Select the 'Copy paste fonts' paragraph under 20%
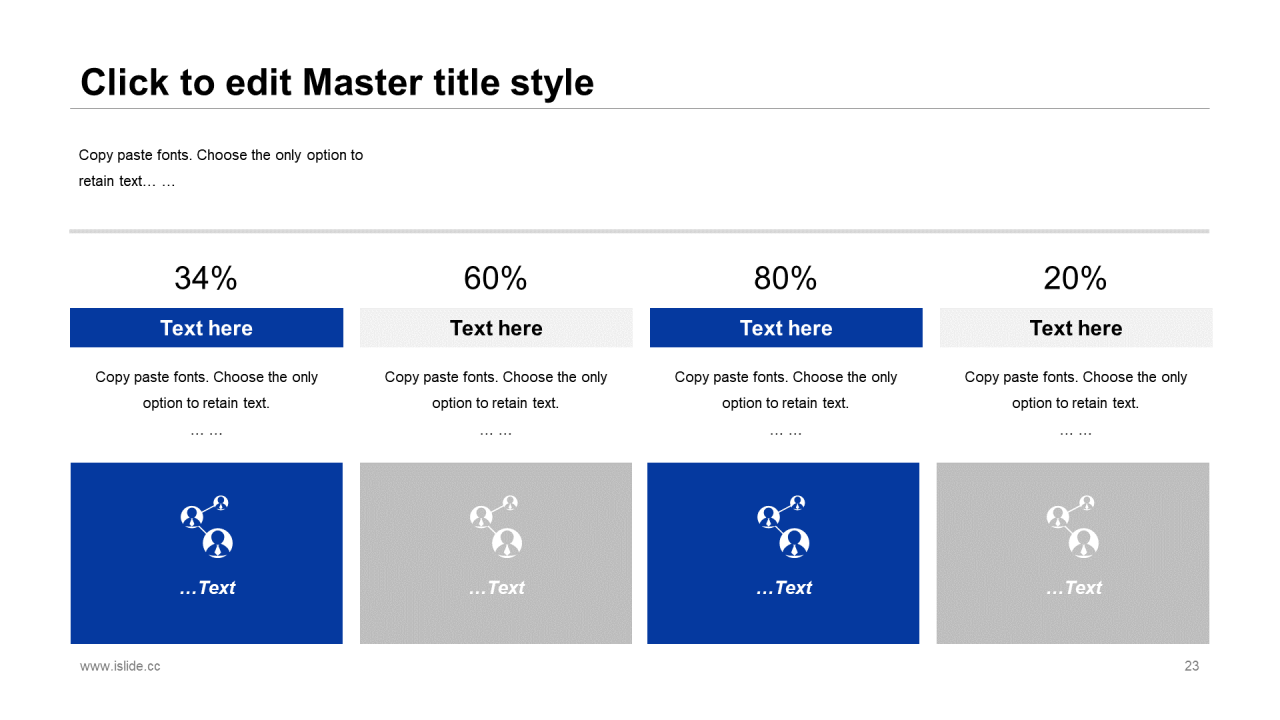 [x=1076, y=404]
